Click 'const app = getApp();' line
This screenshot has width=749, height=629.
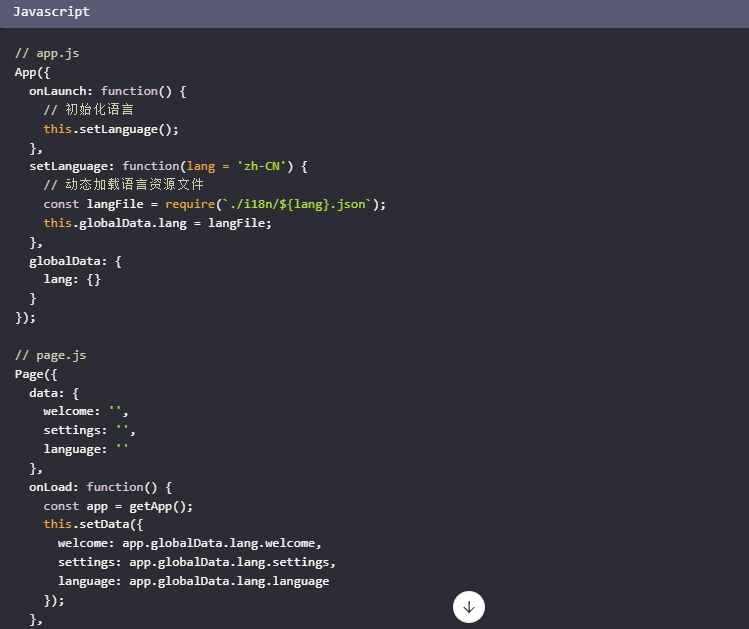[x=118, y=506]
